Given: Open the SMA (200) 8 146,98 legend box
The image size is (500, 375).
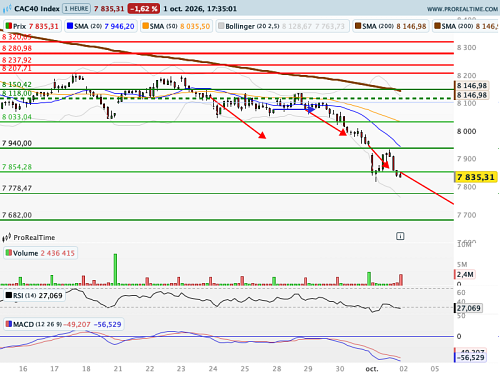Looking at the screenshot, I should tap(391, 26).
